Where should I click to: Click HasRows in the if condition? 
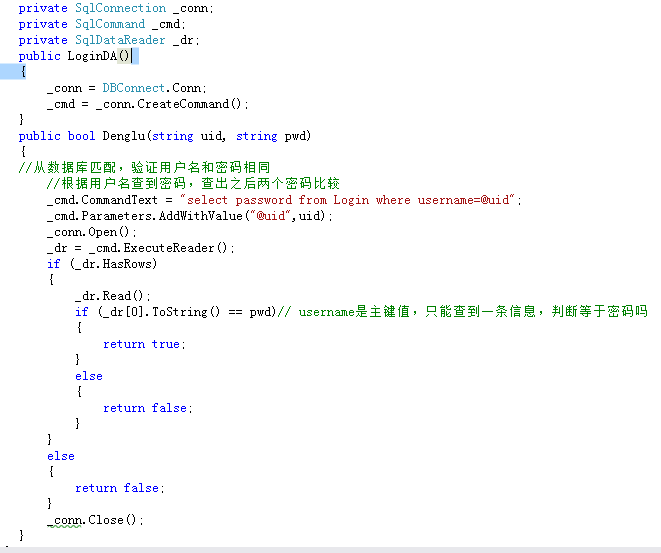127,264
